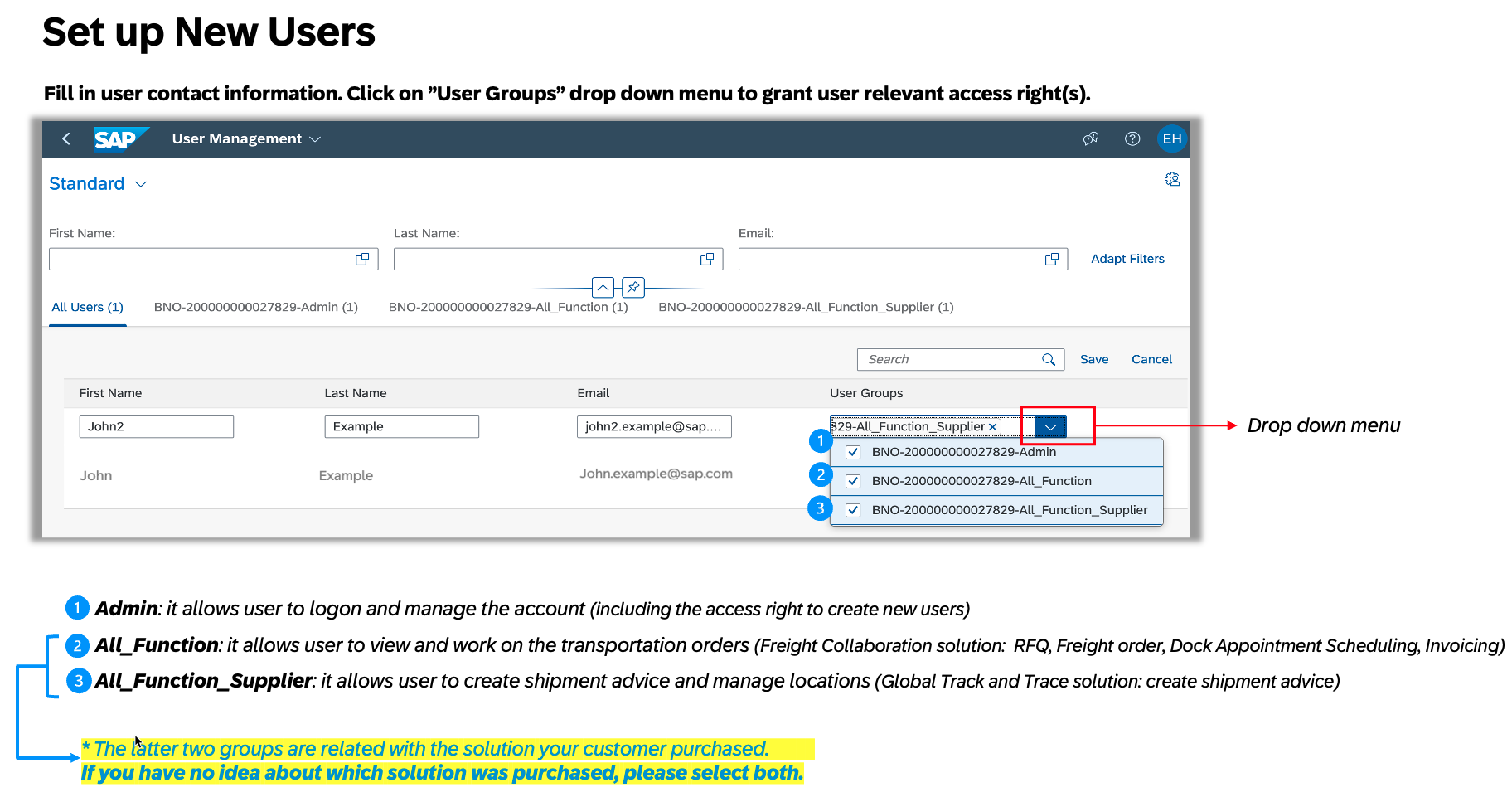Viewport: 1512px width, 792px height.
Task: Click the search magnifier icon
Action: (1049, 359)
